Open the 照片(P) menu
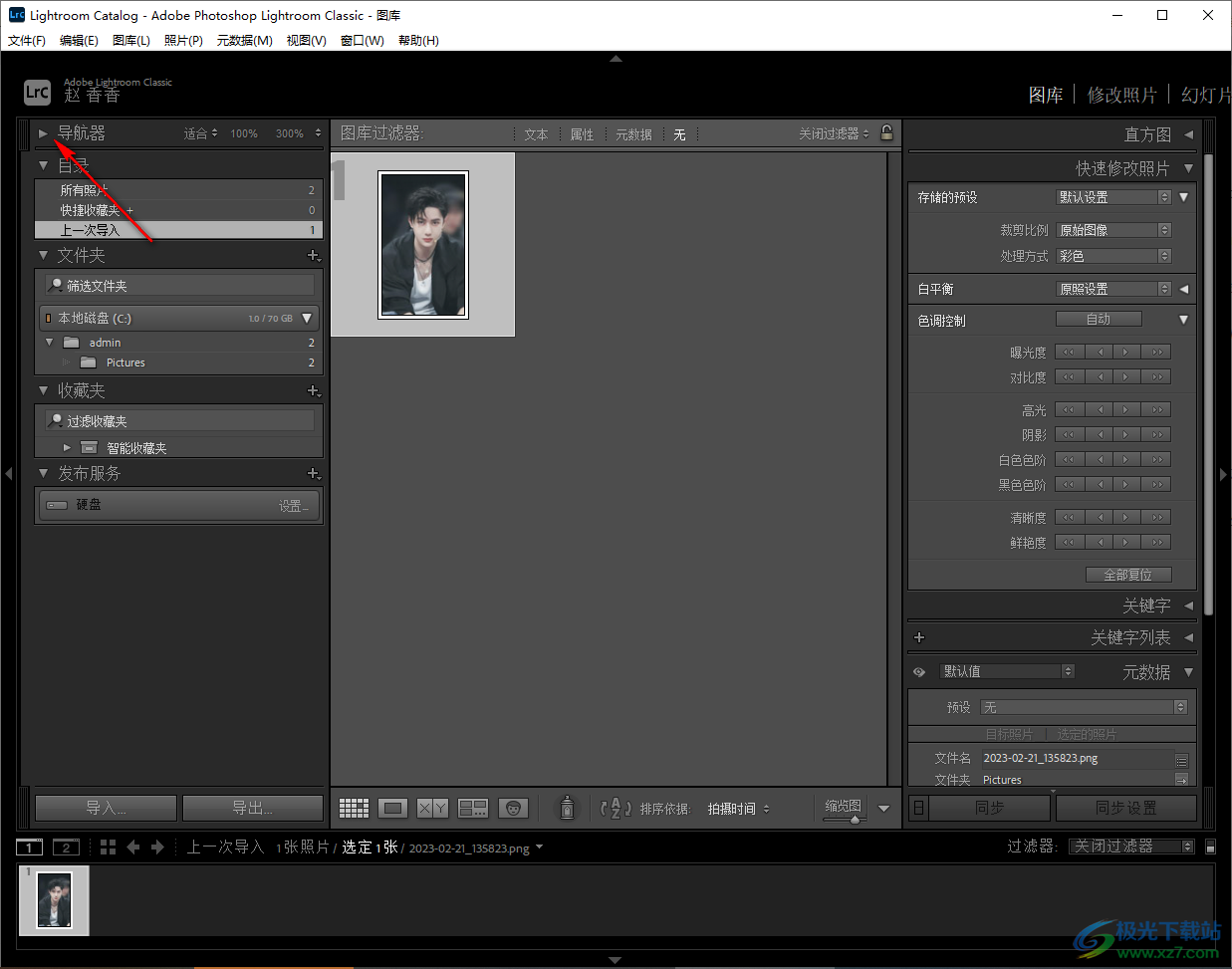Image resolution: width=1232 pixels, height=969 pixels. coord(183,41)
